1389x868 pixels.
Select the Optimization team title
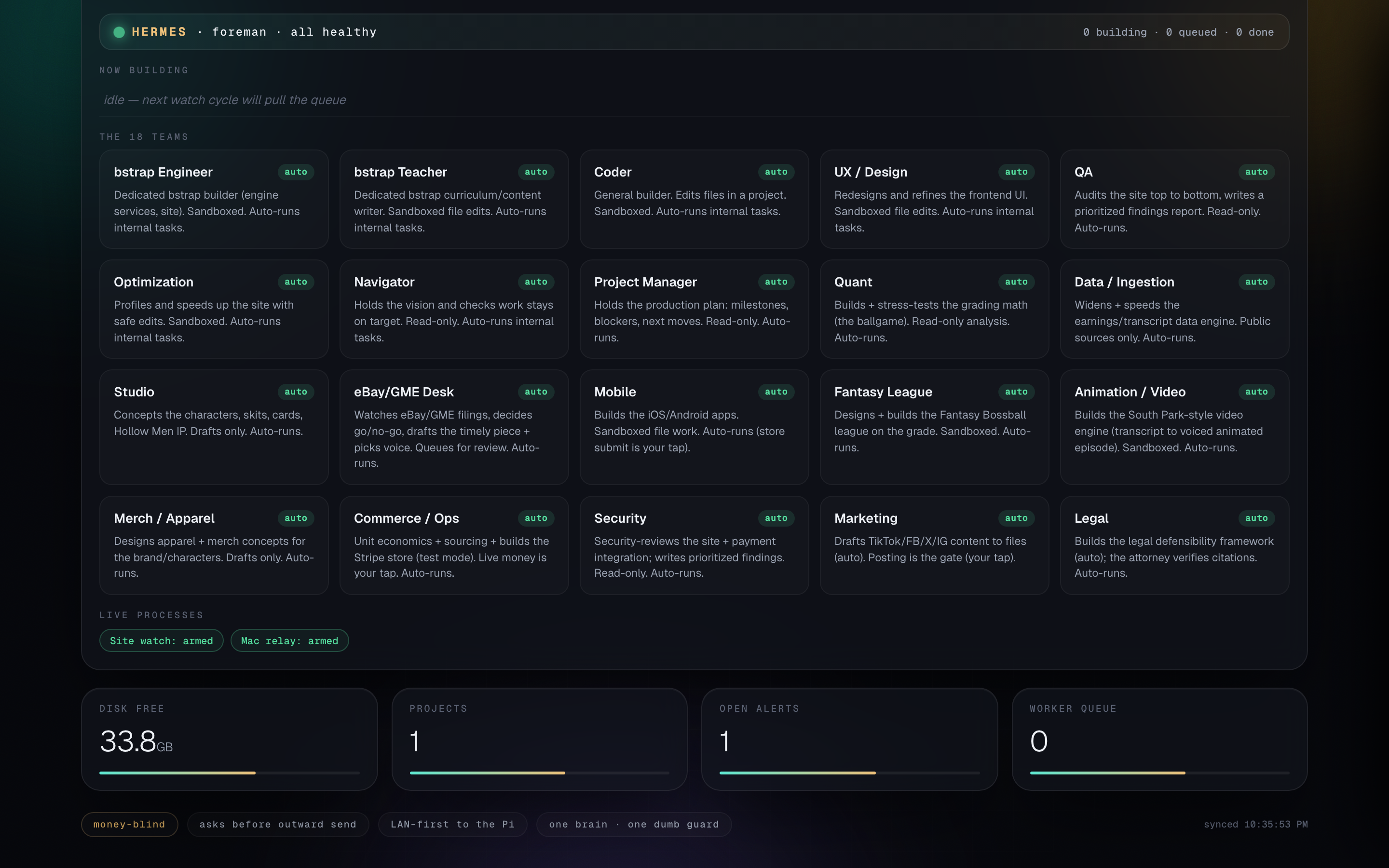tap(153, 283)
